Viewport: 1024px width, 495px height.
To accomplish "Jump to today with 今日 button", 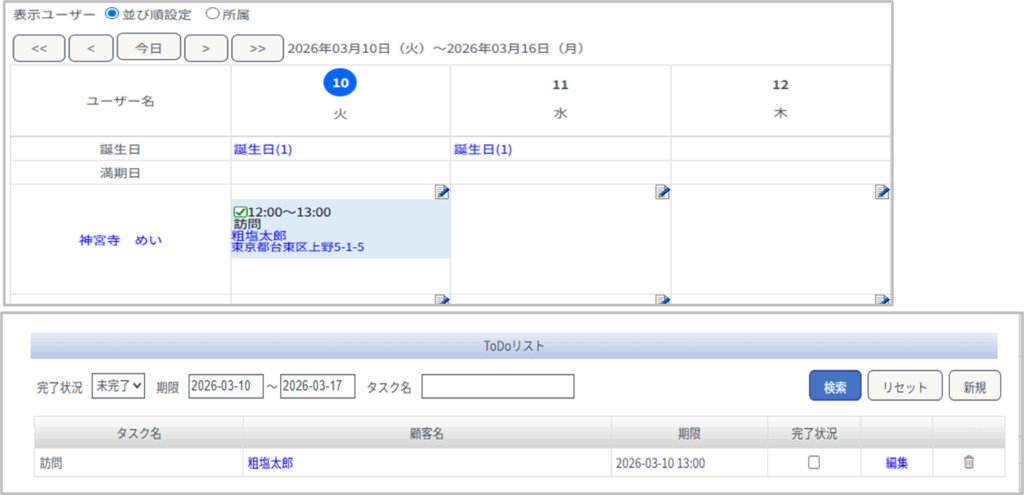I will (x=148, y=47).
